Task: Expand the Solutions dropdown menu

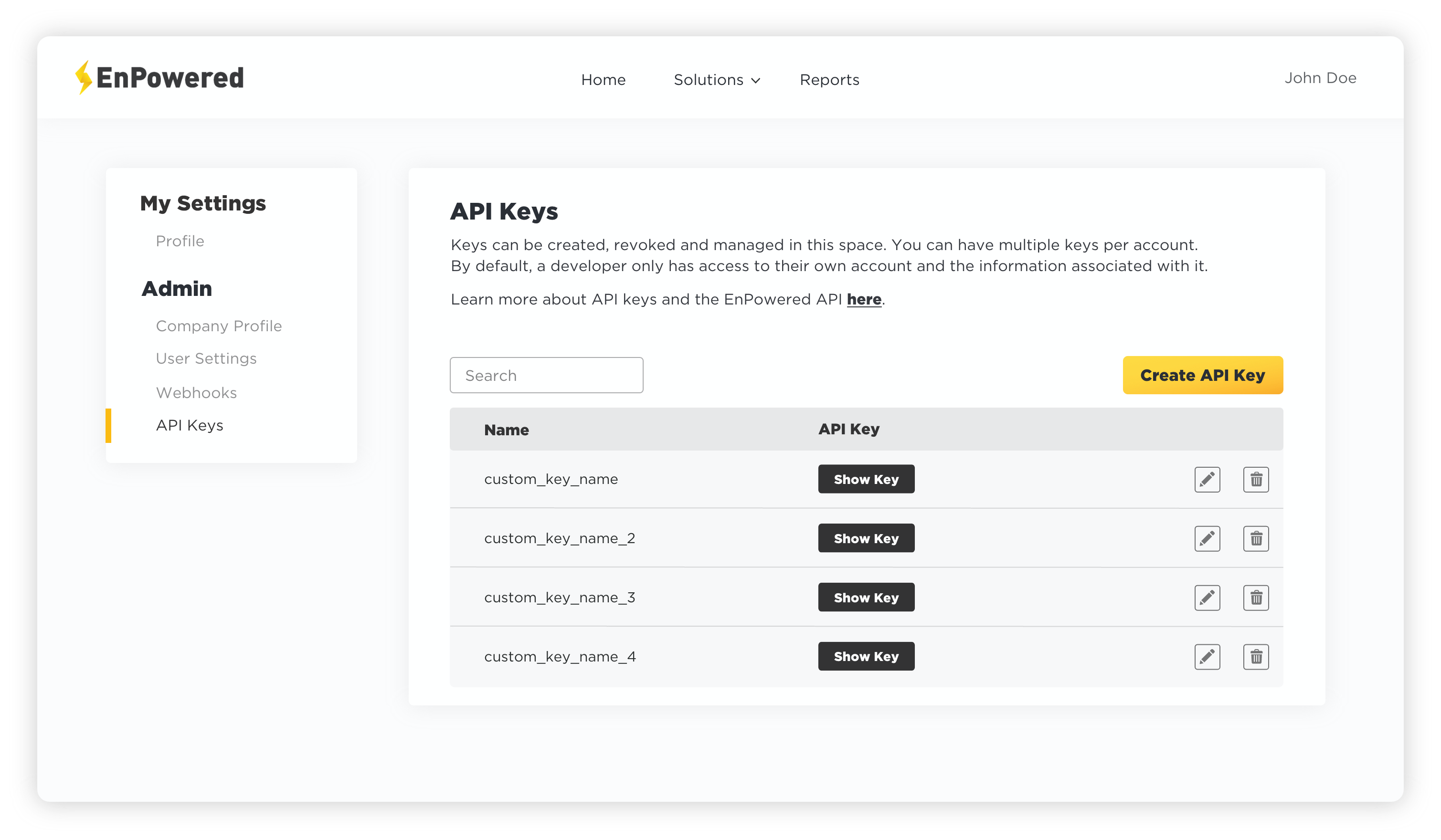Action: click(717, 80)
